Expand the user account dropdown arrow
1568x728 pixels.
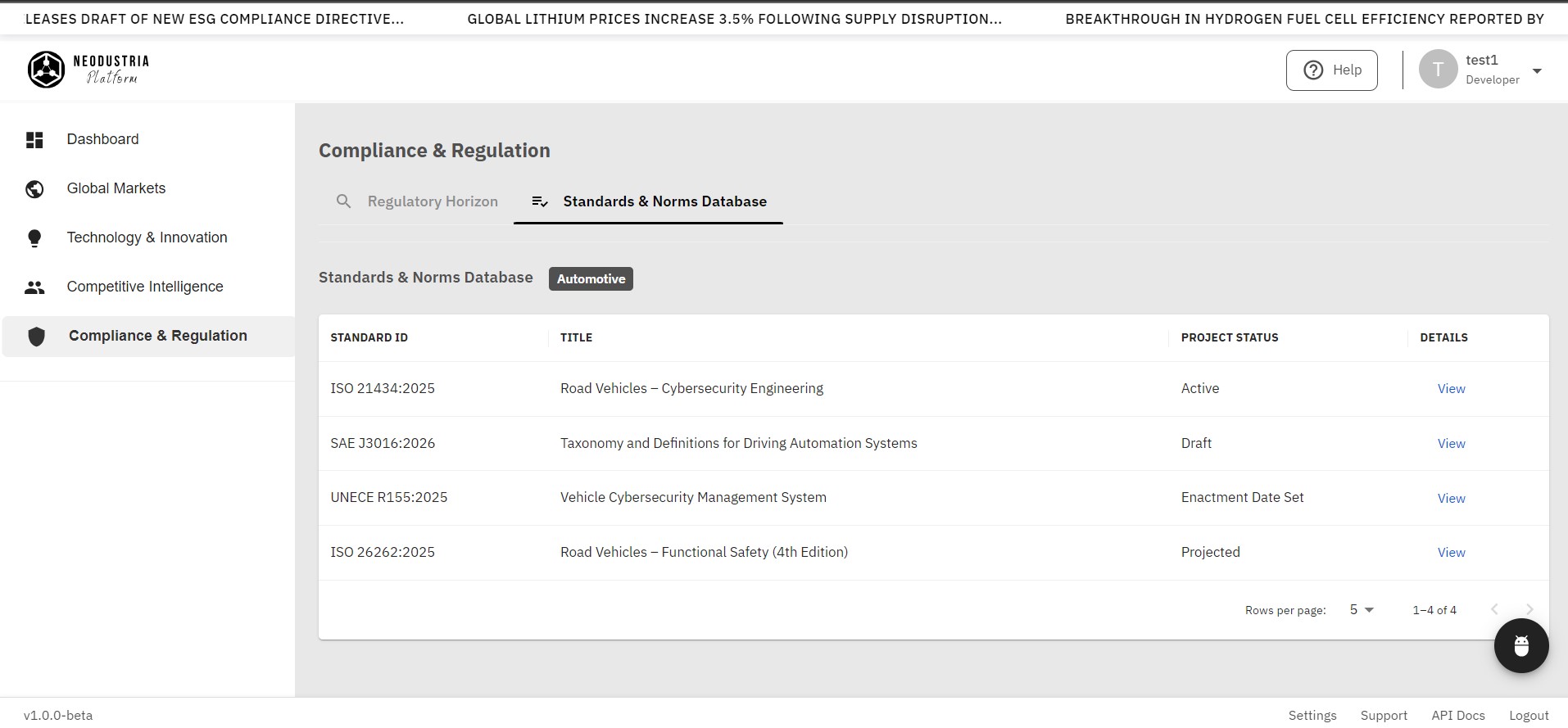[1537, 70]
